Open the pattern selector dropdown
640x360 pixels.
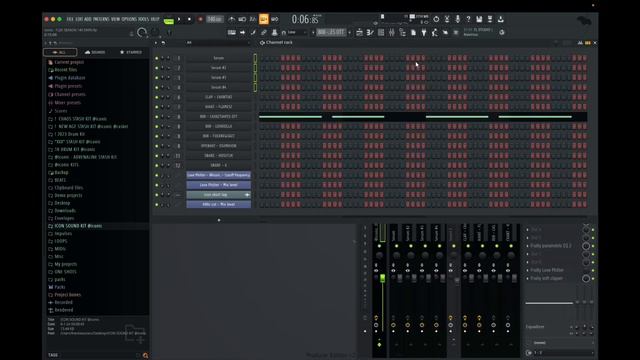[331, 32]
